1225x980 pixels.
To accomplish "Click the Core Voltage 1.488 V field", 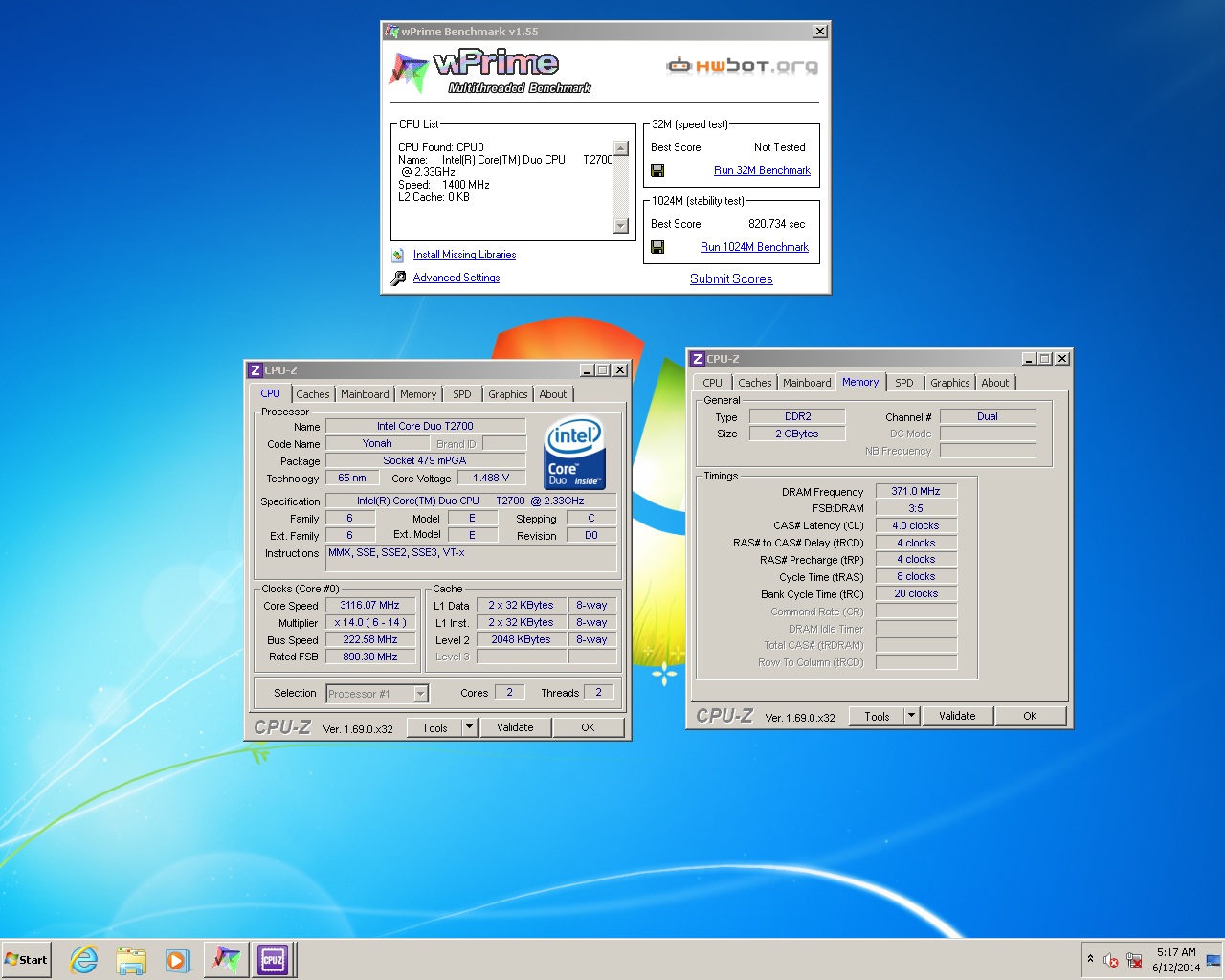I will point(491,478).
